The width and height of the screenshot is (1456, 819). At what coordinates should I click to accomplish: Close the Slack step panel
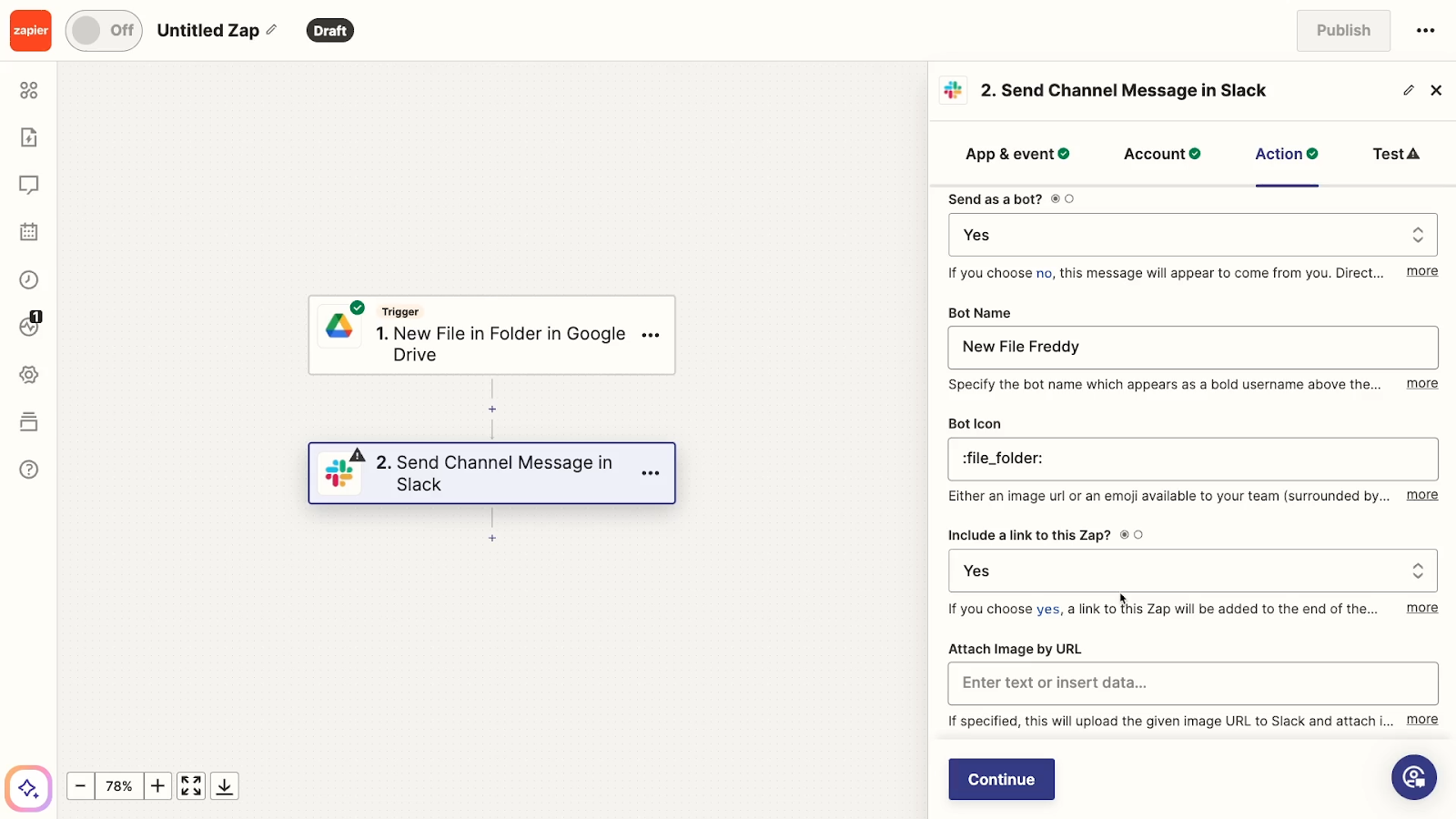[x=1436, y=90]
